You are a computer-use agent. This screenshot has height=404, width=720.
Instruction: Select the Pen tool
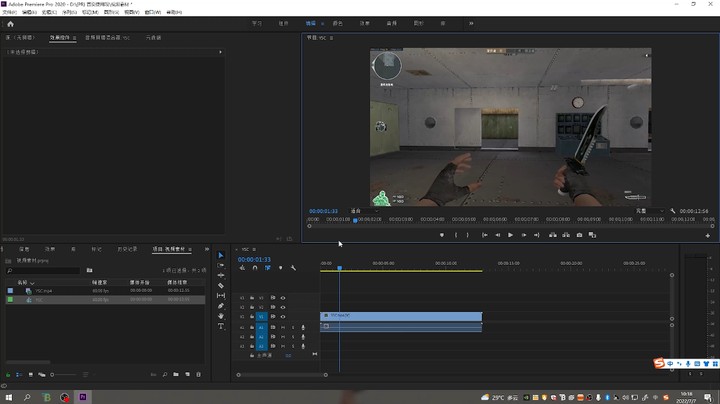(221, 306)
